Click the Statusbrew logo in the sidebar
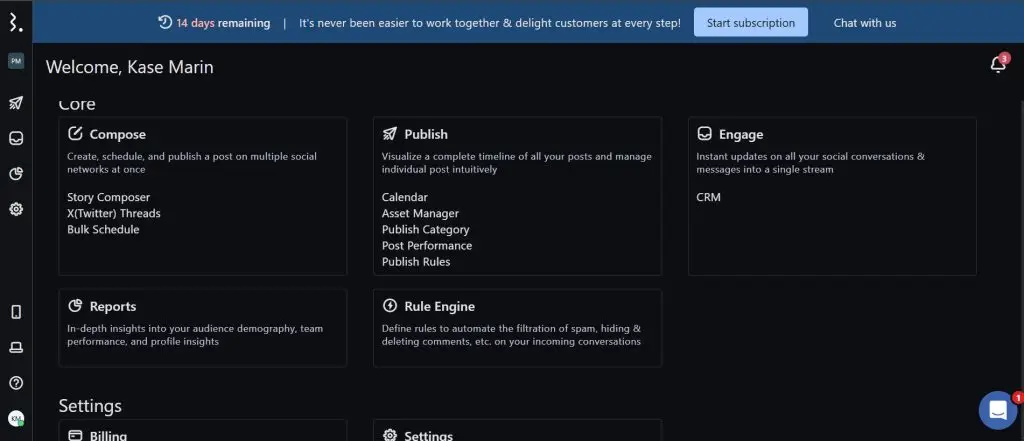 (16, 22)
